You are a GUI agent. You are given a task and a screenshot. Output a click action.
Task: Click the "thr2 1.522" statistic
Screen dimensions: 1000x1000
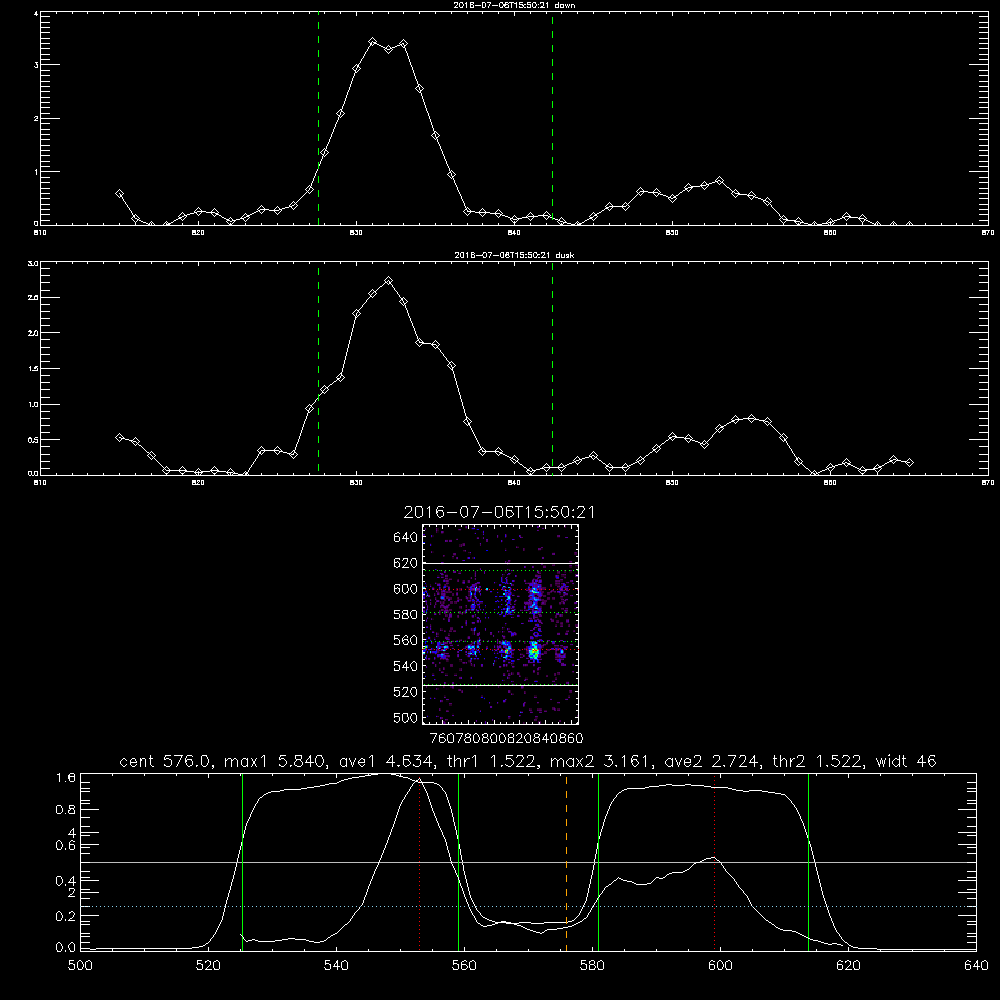click(x=818, y=761)
